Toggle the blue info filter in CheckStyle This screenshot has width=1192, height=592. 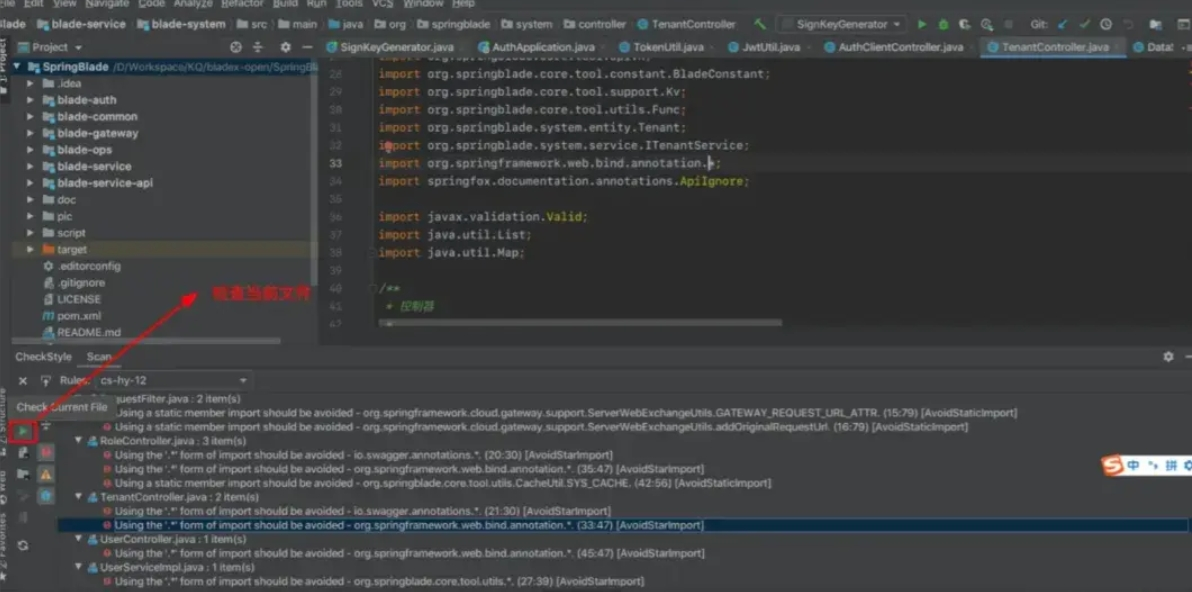point(46,496)
